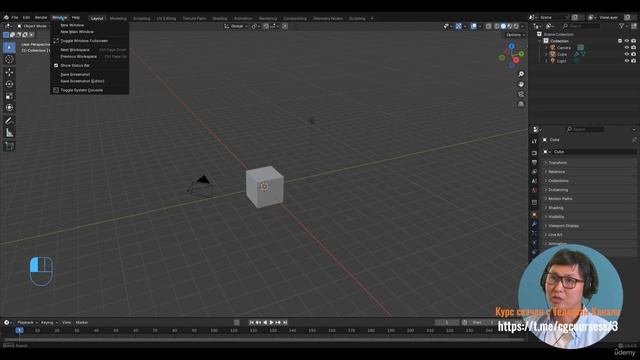Open the Object properties orange square tab
The height and width of the screenshot is (360, 640).
coord(534,215)
